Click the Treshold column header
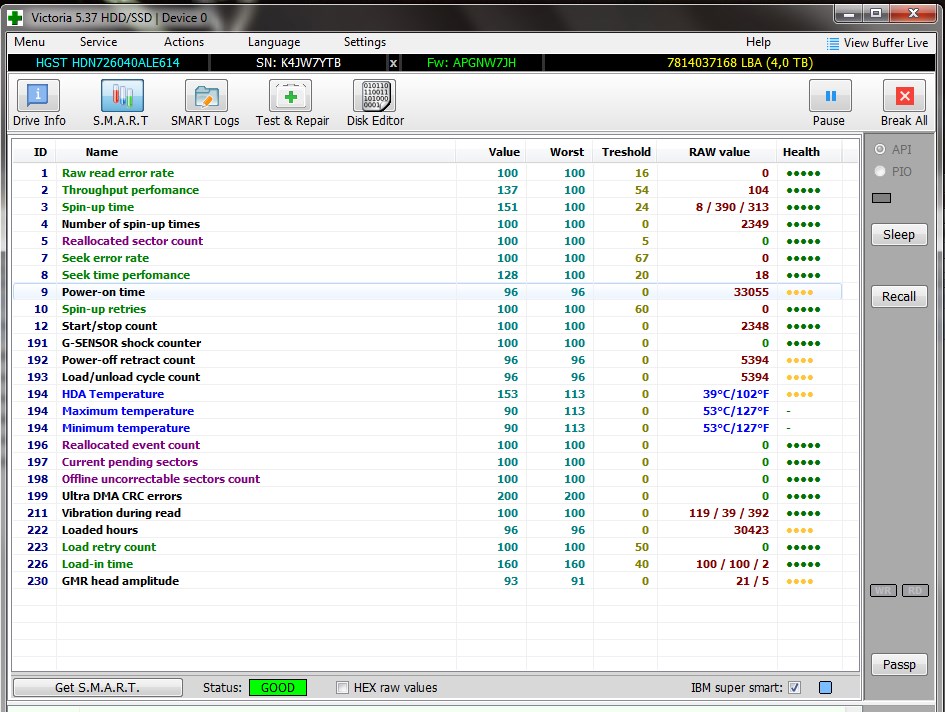Screen dimensions: 945x712 pos(626,152)
